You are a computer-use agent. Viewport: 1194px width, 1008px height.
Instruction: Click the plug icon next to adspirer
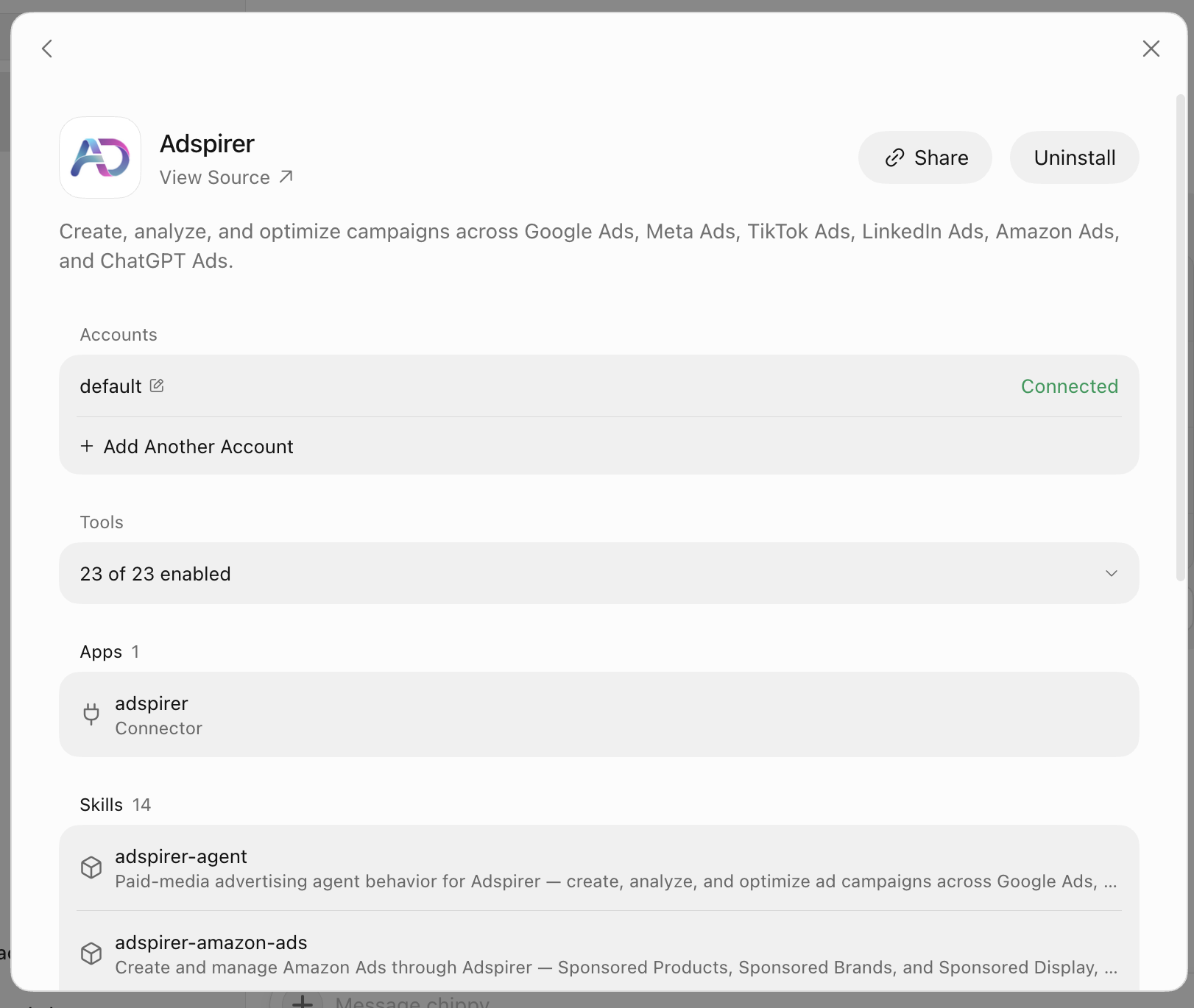(91, 714)
